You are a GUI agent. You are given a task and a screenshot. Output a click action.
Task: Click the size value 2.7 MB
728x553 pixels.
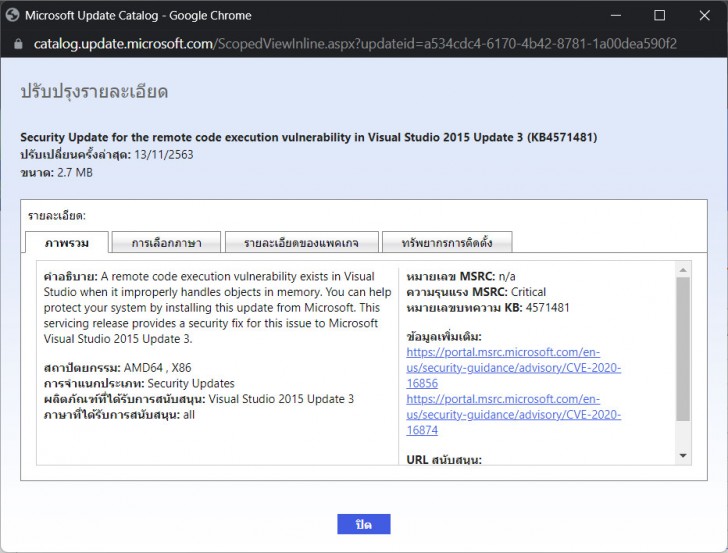tap(75, 173)
